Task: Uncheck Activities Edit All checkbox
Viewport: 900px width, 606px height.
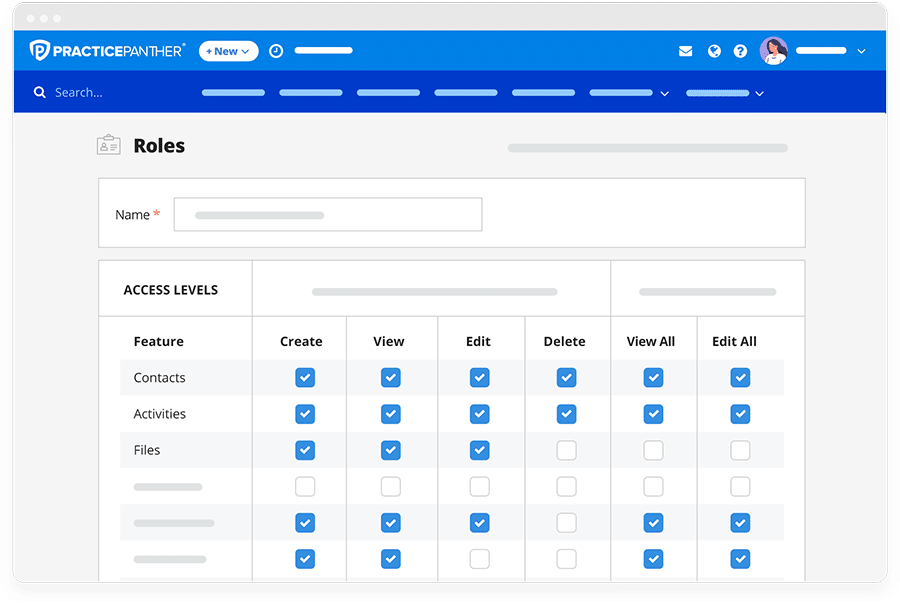Action: pyautogui.click(x=740, y=414)
